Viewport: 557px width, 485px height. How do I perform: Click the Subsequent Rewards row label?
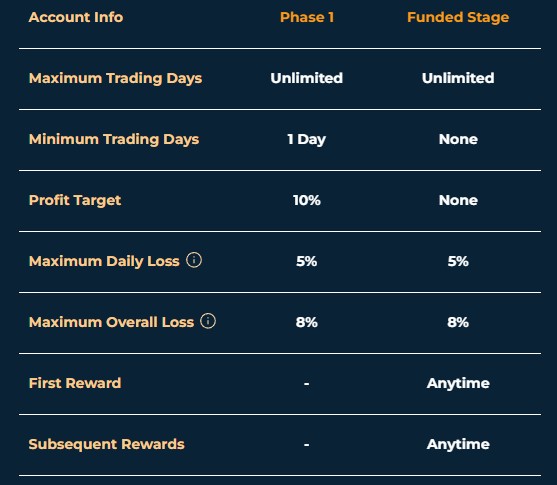click(x=106, y=444)
